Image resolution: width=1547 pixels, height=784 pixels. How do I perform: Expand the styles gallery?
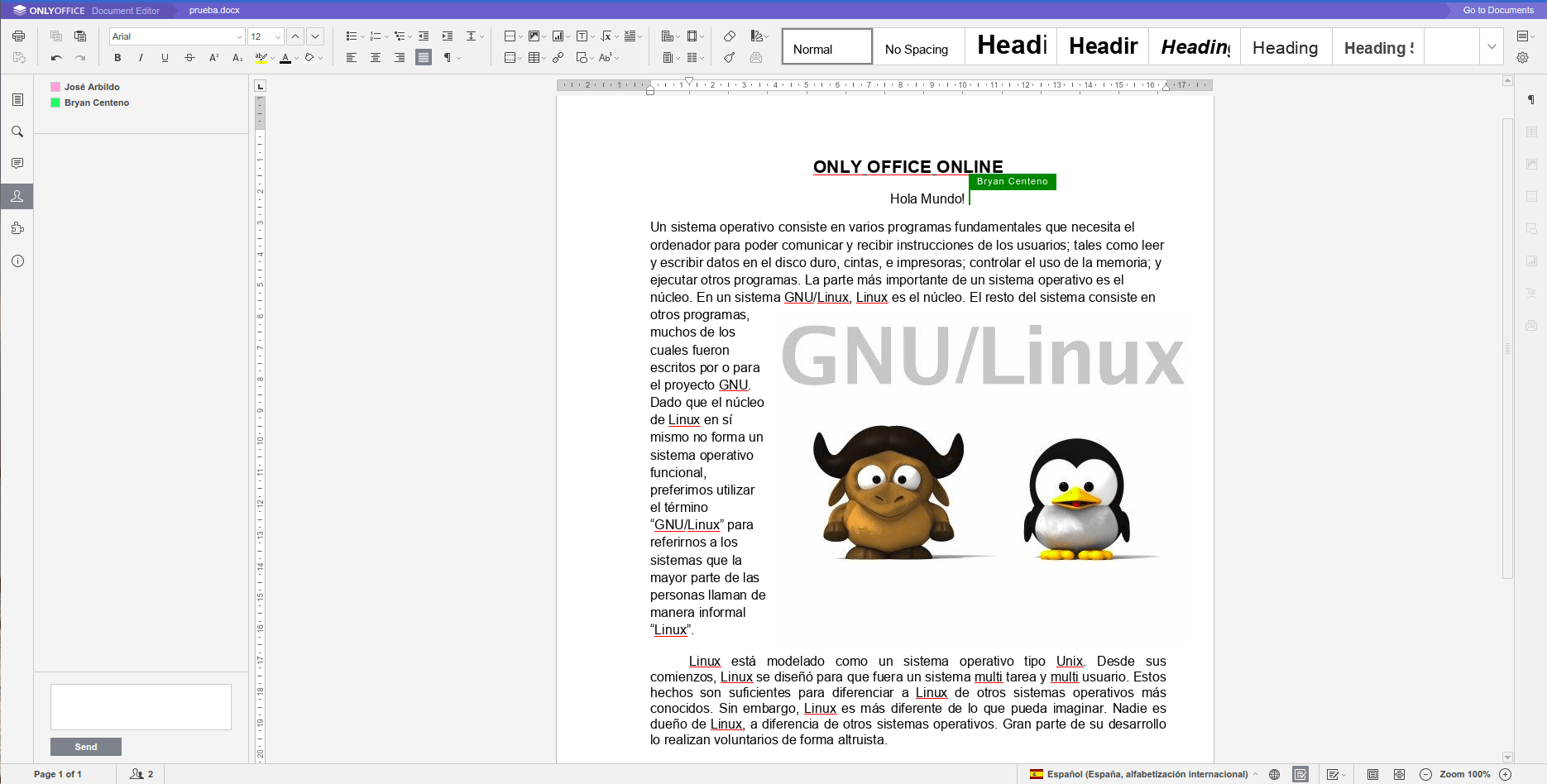[x=1492, y=47]
